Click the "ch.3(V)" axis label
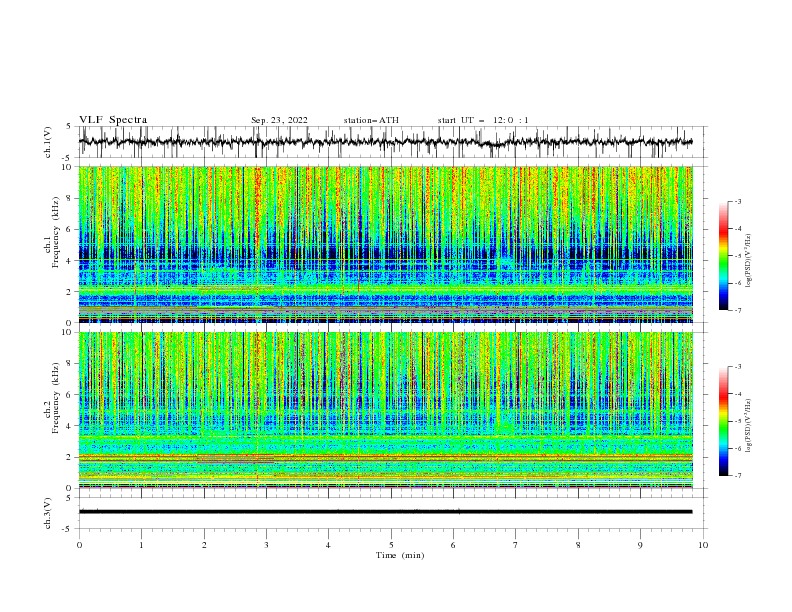Image resolution: width=792 pixels, height=612 pixels. (48, 513)
